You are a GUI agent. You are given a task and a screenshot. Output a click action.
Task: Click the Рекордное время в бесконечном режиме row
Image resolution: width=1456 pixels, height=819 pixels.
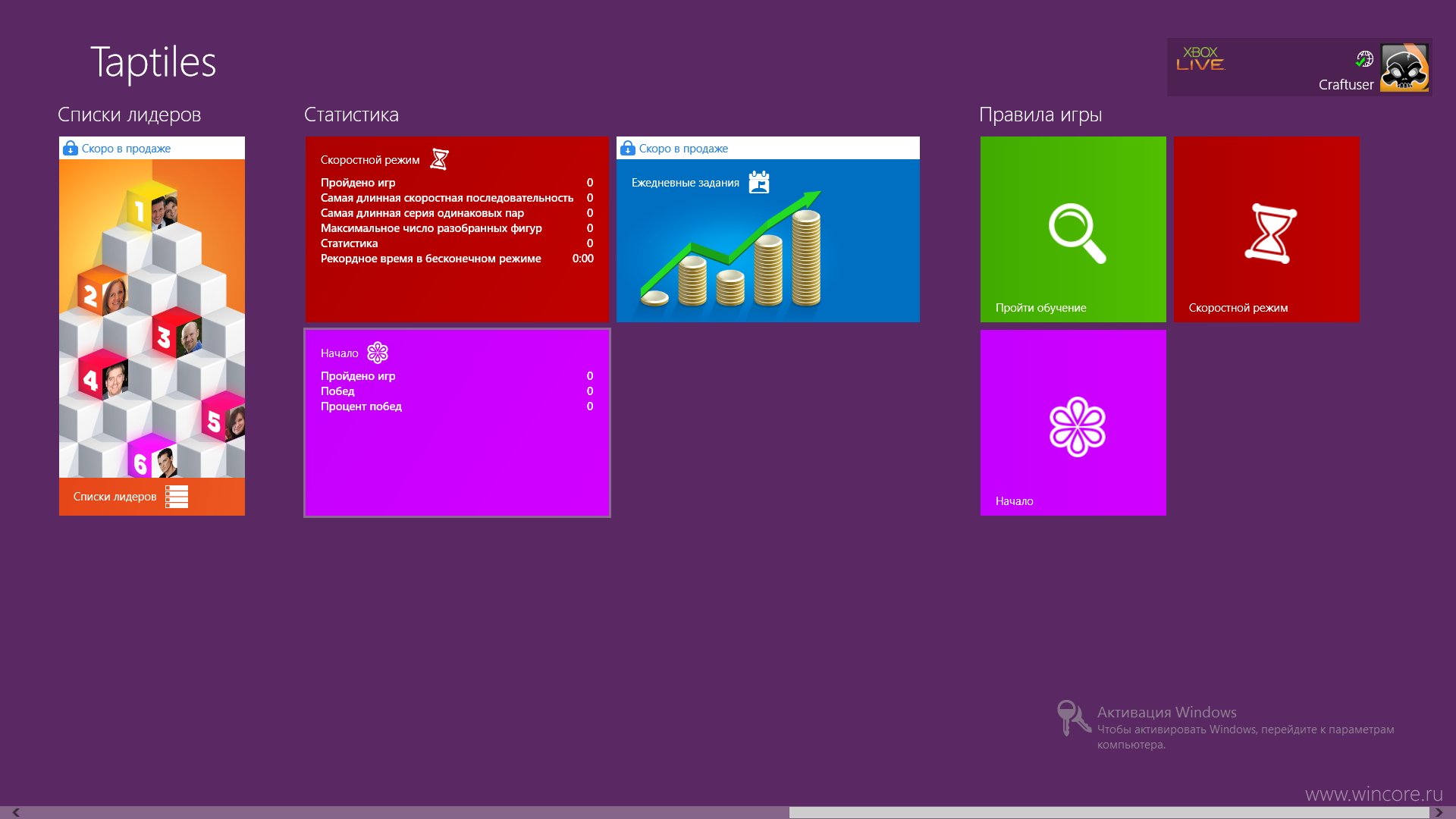(x=457, y=259)
